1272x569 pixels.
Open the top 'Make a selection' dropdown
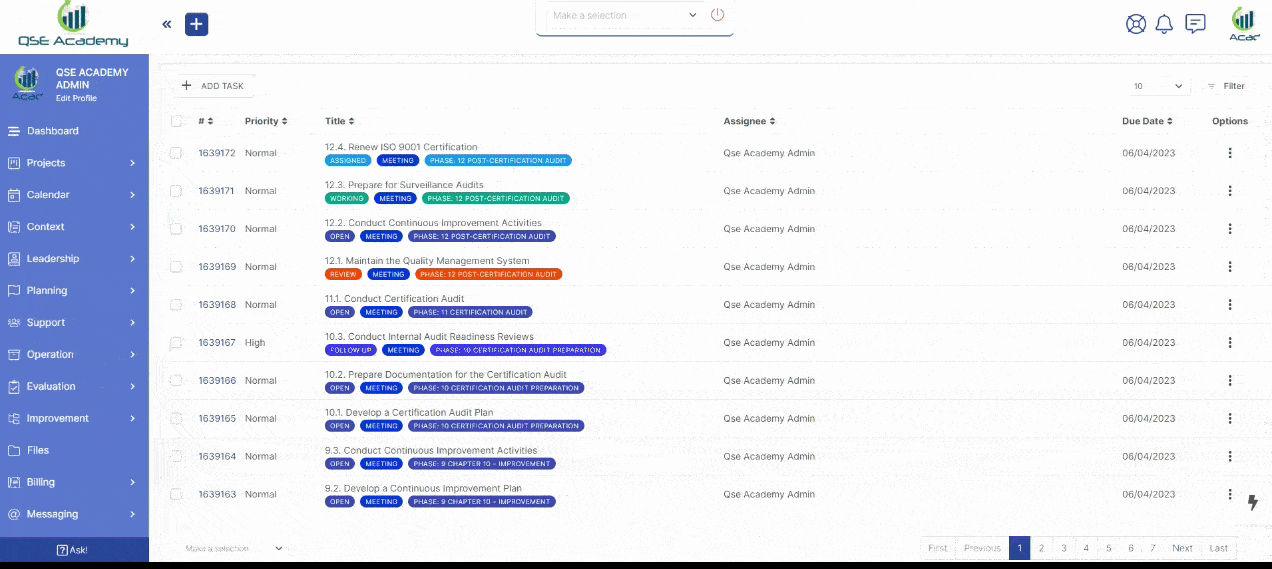coord(625,16)
